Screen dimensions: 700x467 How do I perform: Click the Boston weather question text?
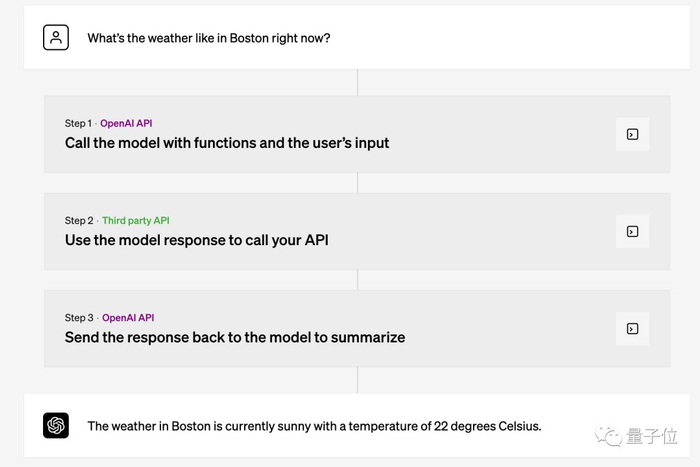[x=209, y=38]
